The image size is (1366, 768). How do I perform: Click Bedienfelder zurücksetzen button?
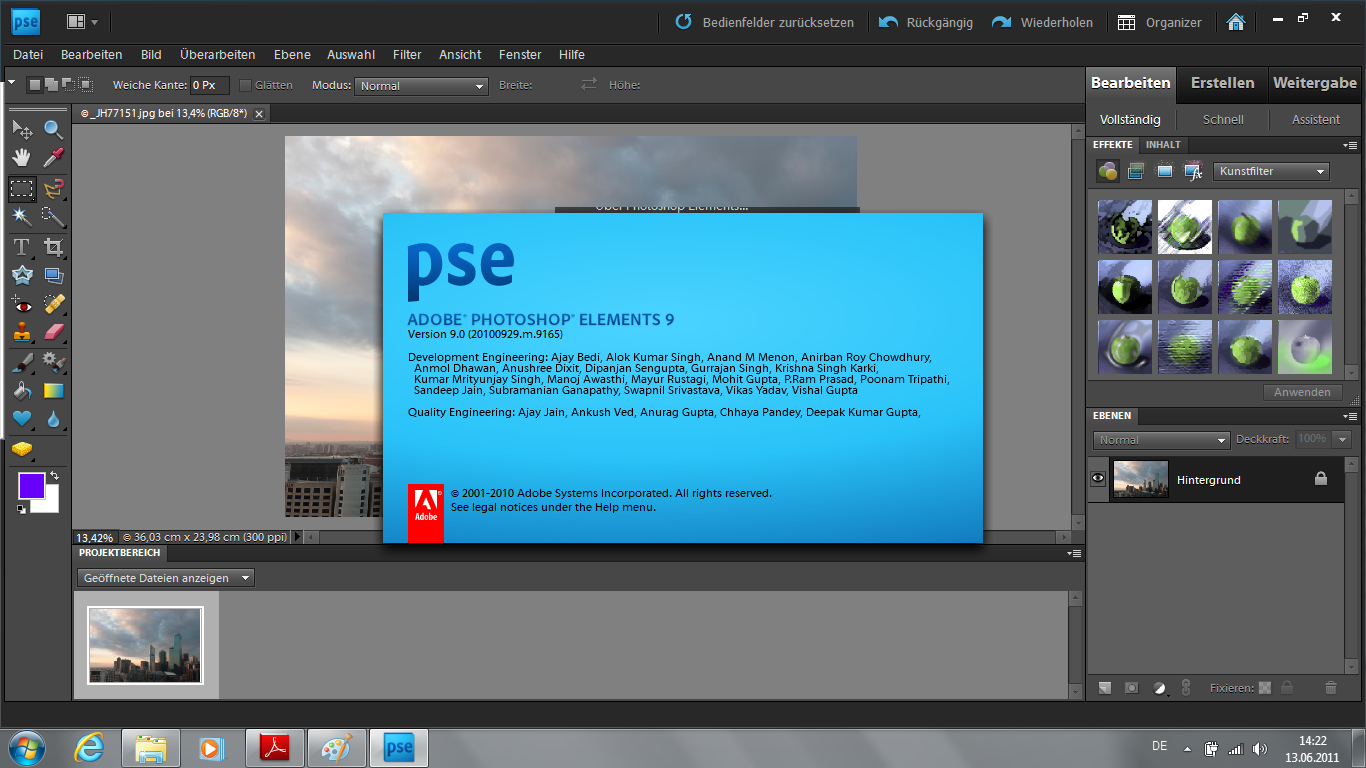coord(765,22)
